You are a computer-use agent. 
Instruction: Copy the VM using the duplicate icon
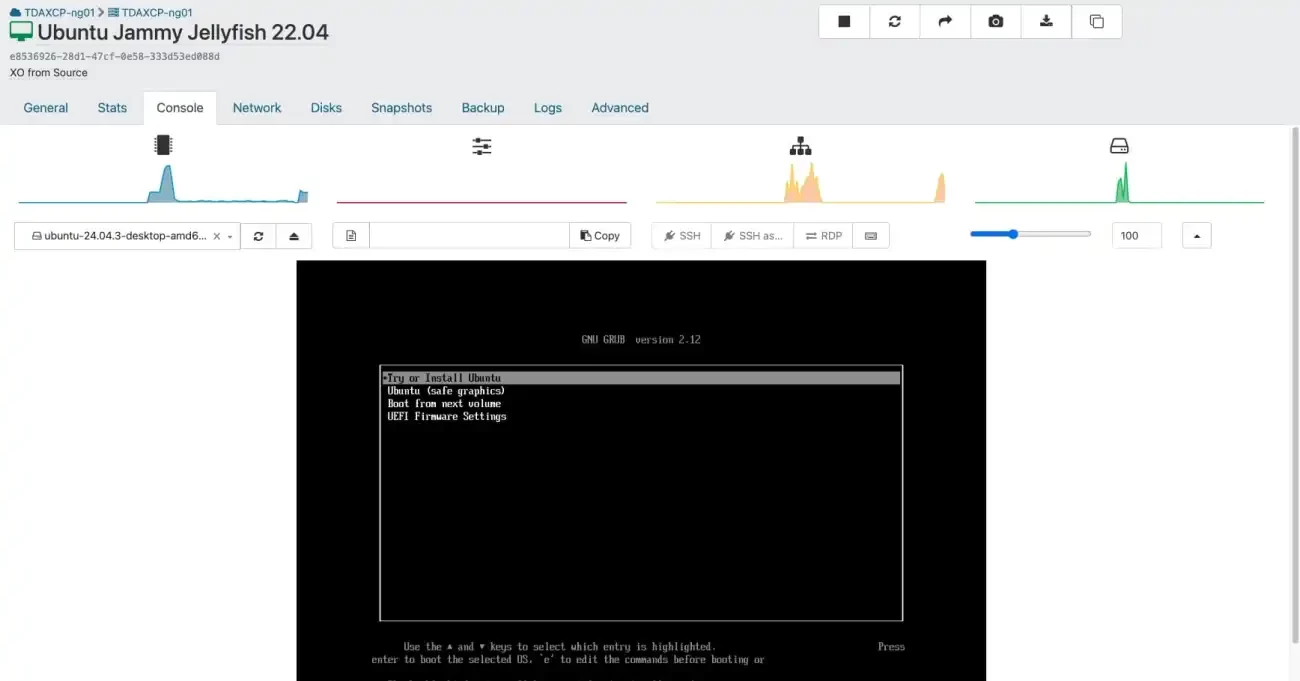[1096, 21]
